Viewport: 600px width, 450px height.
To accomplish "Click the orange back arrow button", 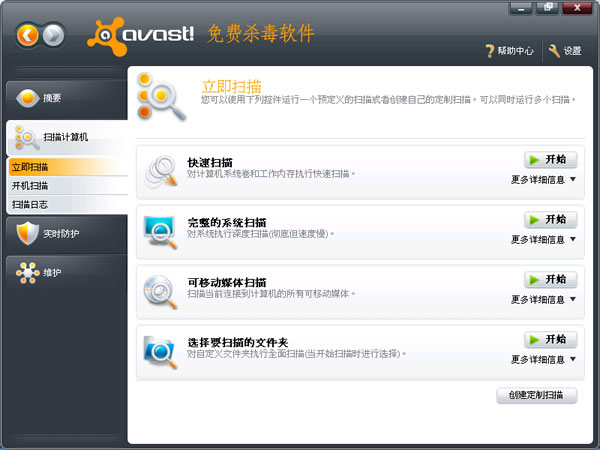I will coord(30,36).
